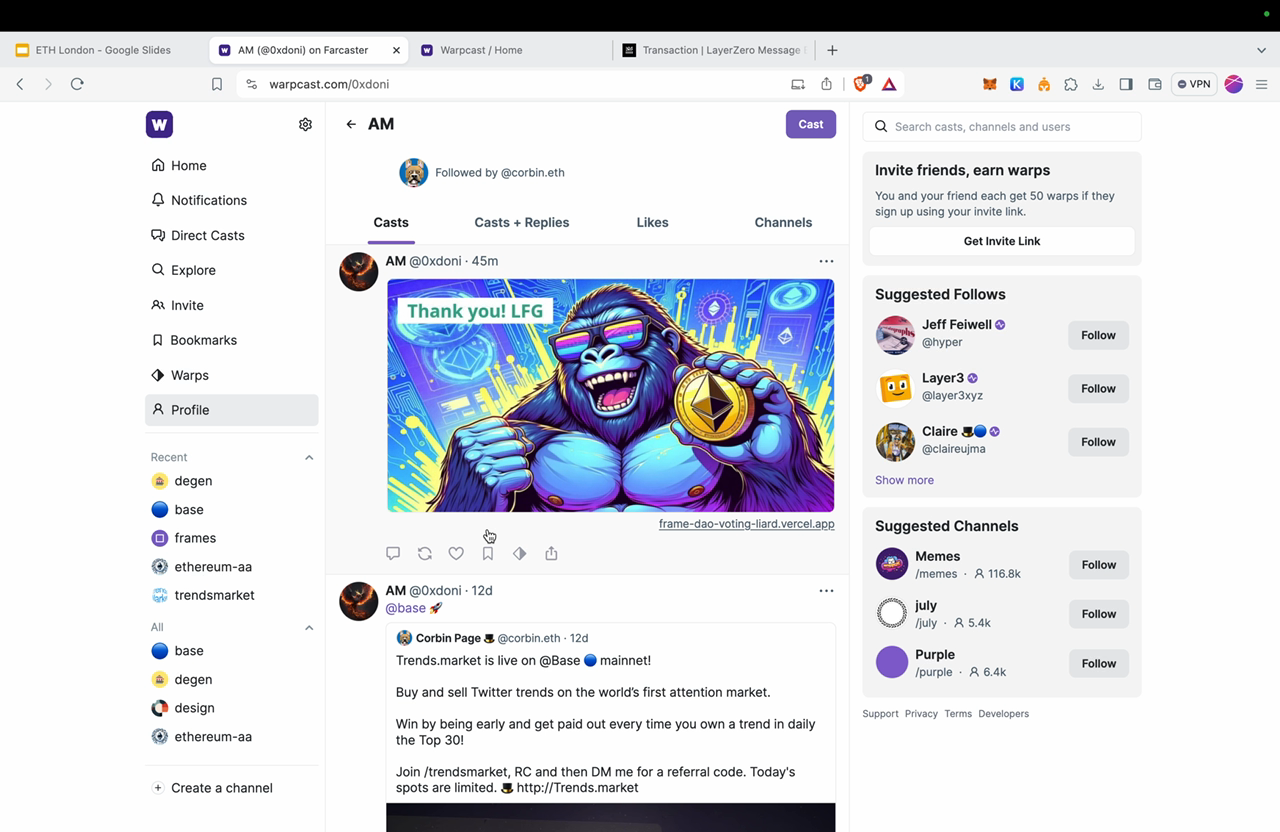Screen dimensions: 1280x832
Task: Open the browser extensions puzzle icon
Action: coord(1071,84)
